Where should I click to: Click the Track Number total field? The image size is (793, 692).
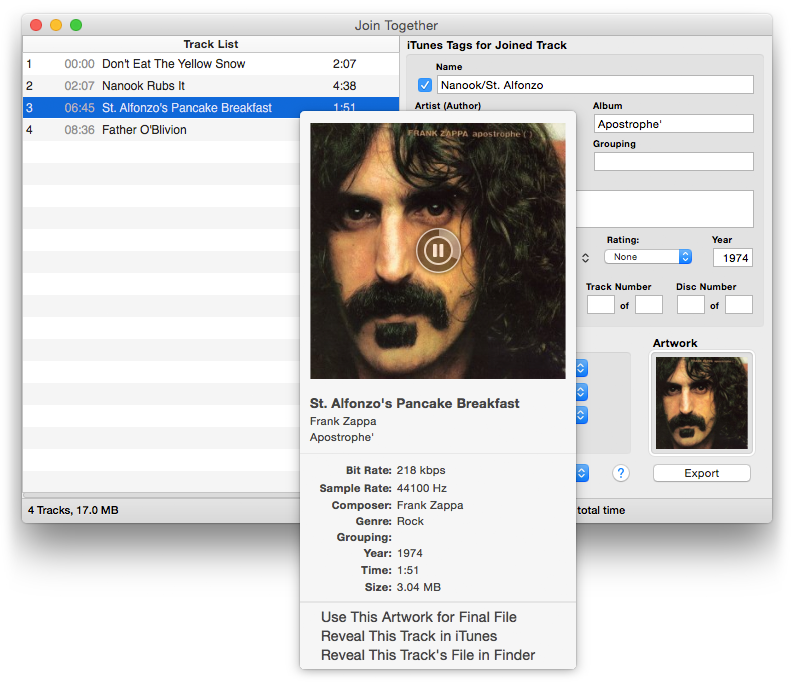(x=649, y=305)
